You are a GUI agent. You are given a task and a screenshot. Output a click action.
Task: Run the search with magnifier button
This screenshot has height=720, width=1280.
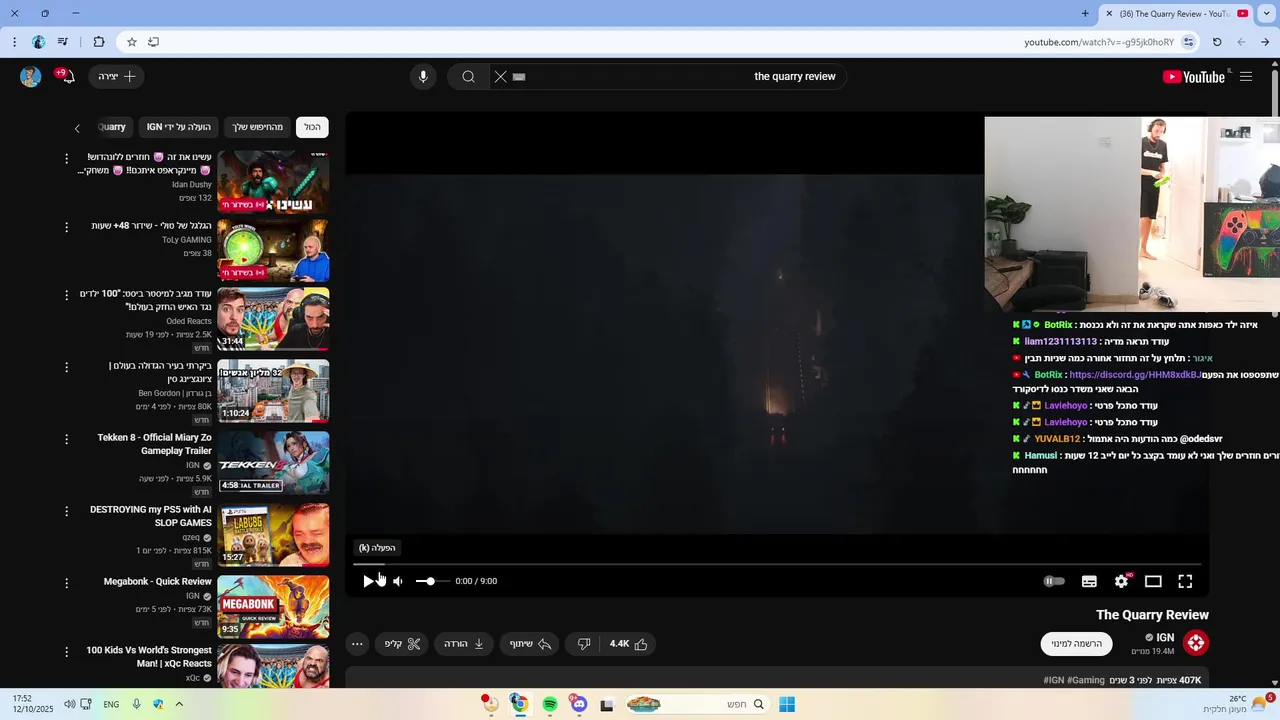coord(468,77)
